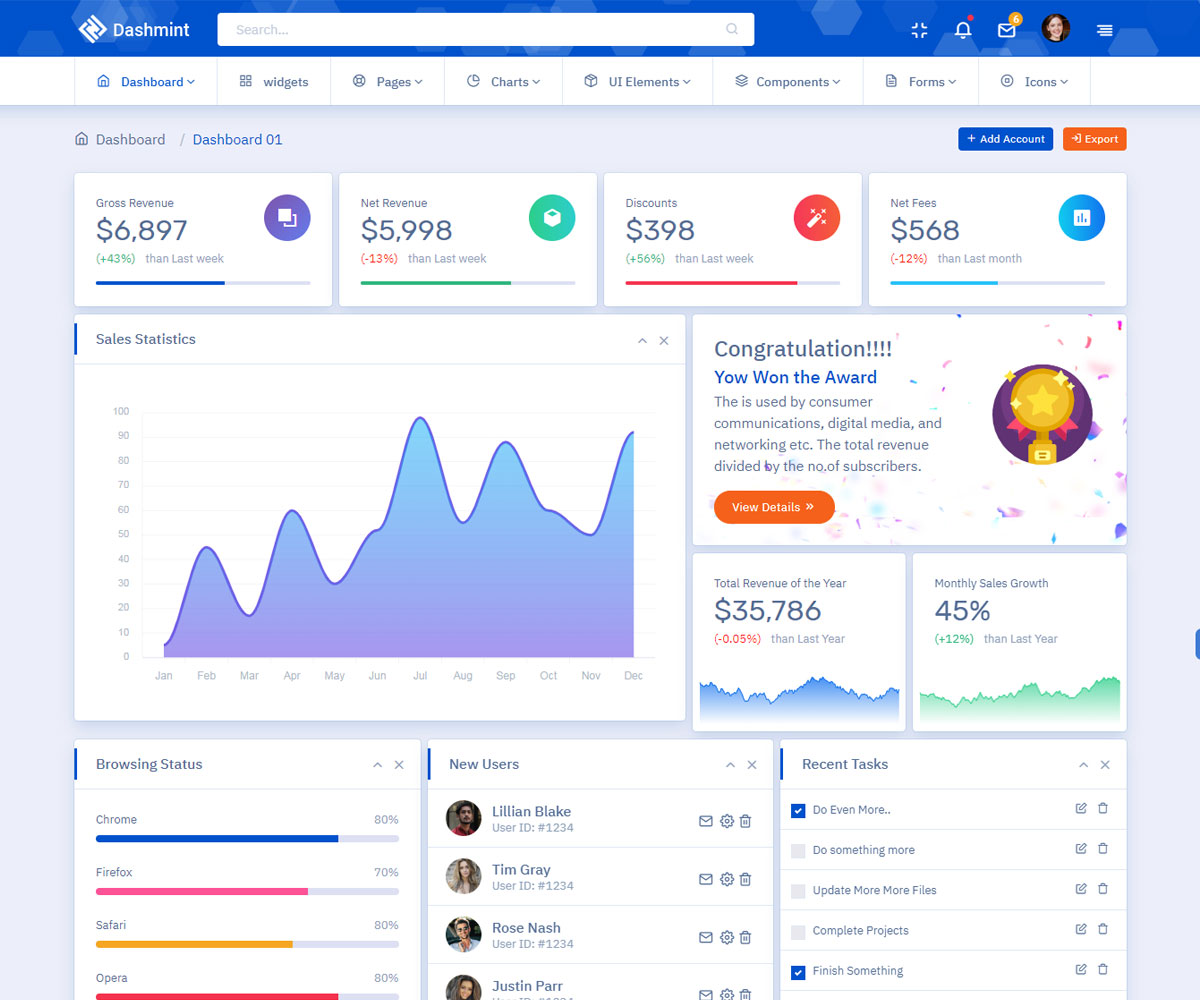The width and height of the screenshot is (1200, 1000).
Task: Toggle the fullscreen icon in header
Action: click(x=919, y=30)
